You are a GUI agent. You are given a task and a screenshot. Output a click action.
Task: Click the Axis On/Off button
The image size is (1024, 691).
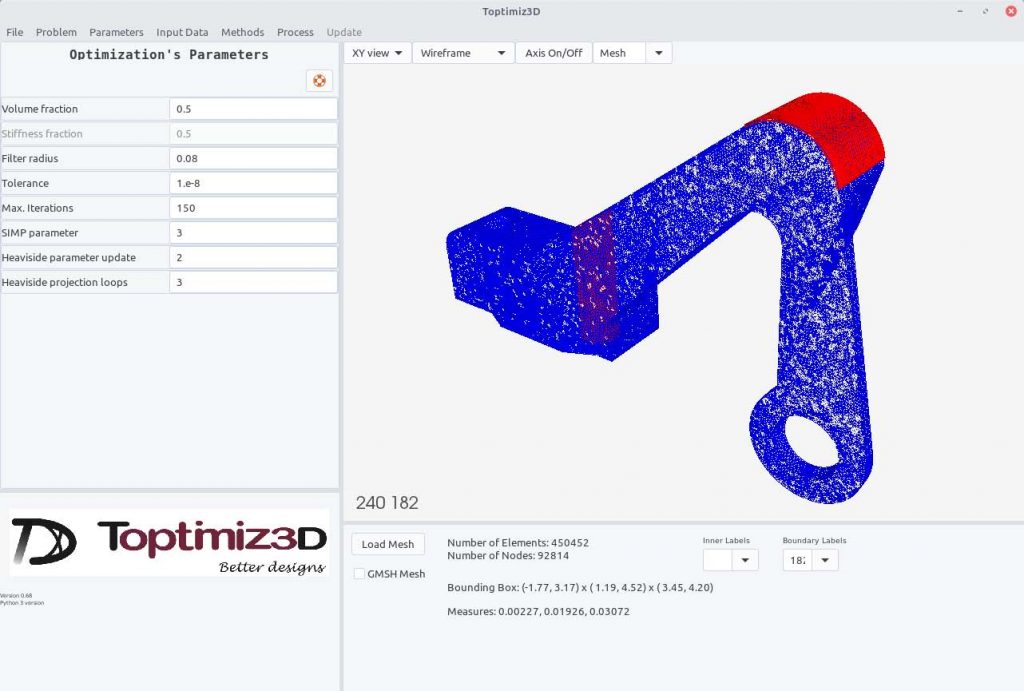click(x=554, y=53)
